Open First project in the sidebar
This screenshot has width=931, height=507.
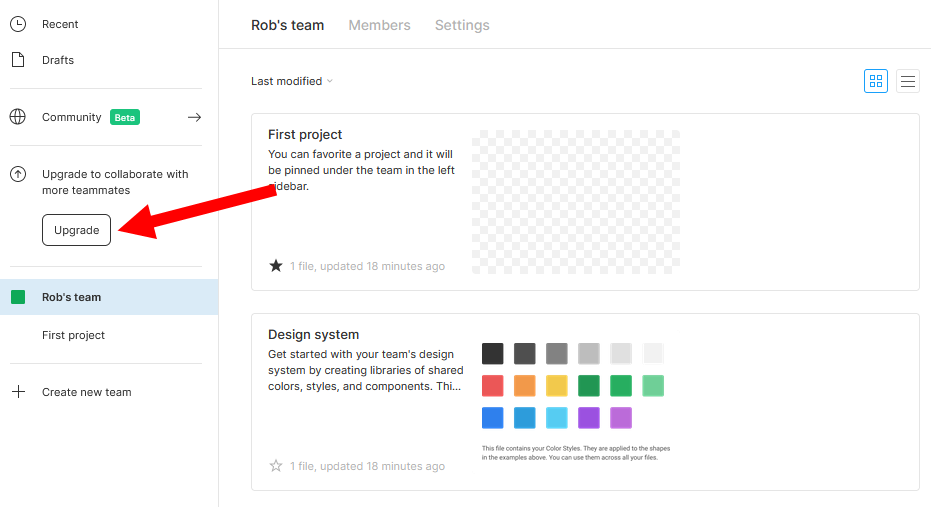pos(73,335)
